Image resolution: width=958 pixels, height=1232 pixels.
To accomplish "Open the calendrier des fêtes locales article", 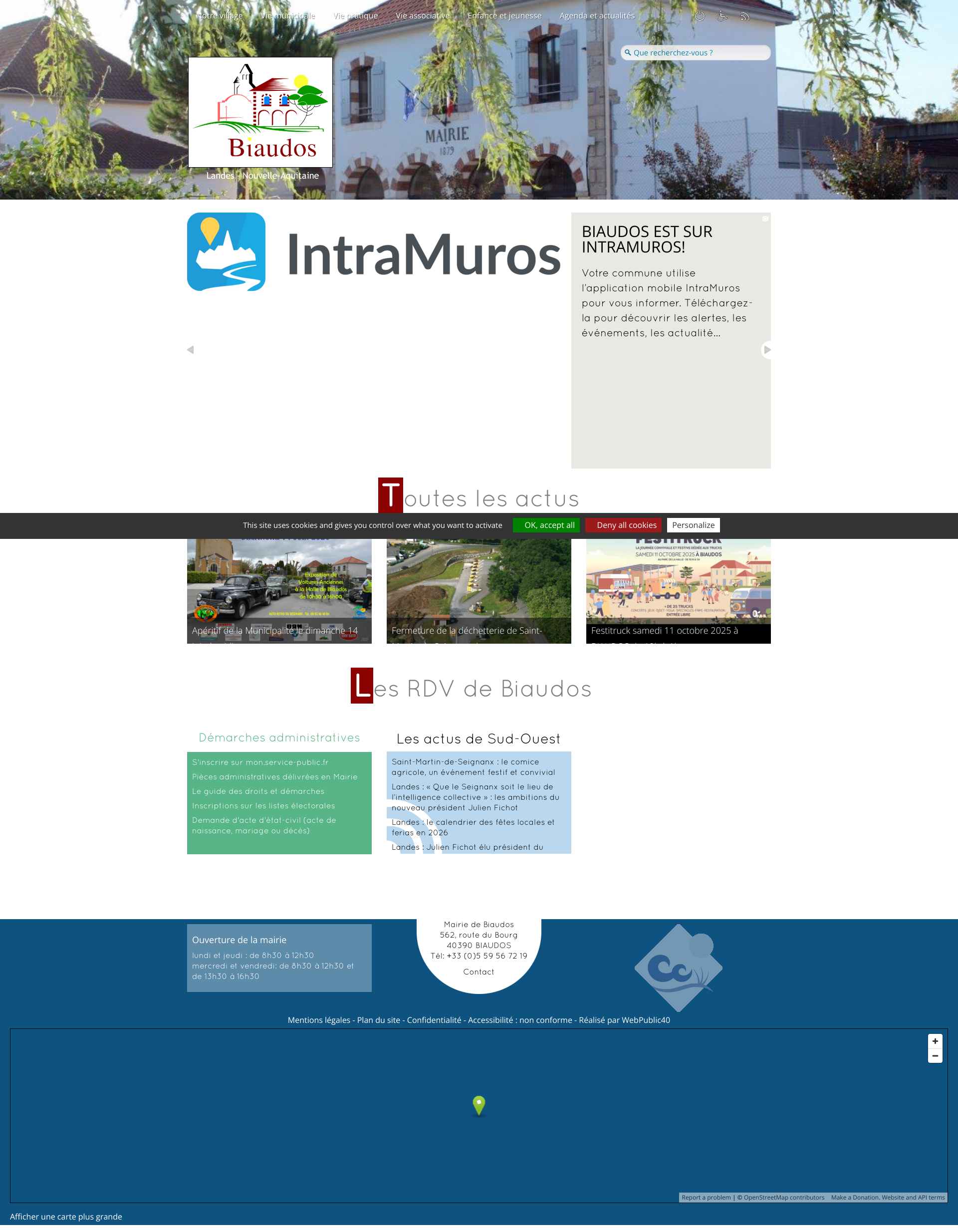I will 473,827.
